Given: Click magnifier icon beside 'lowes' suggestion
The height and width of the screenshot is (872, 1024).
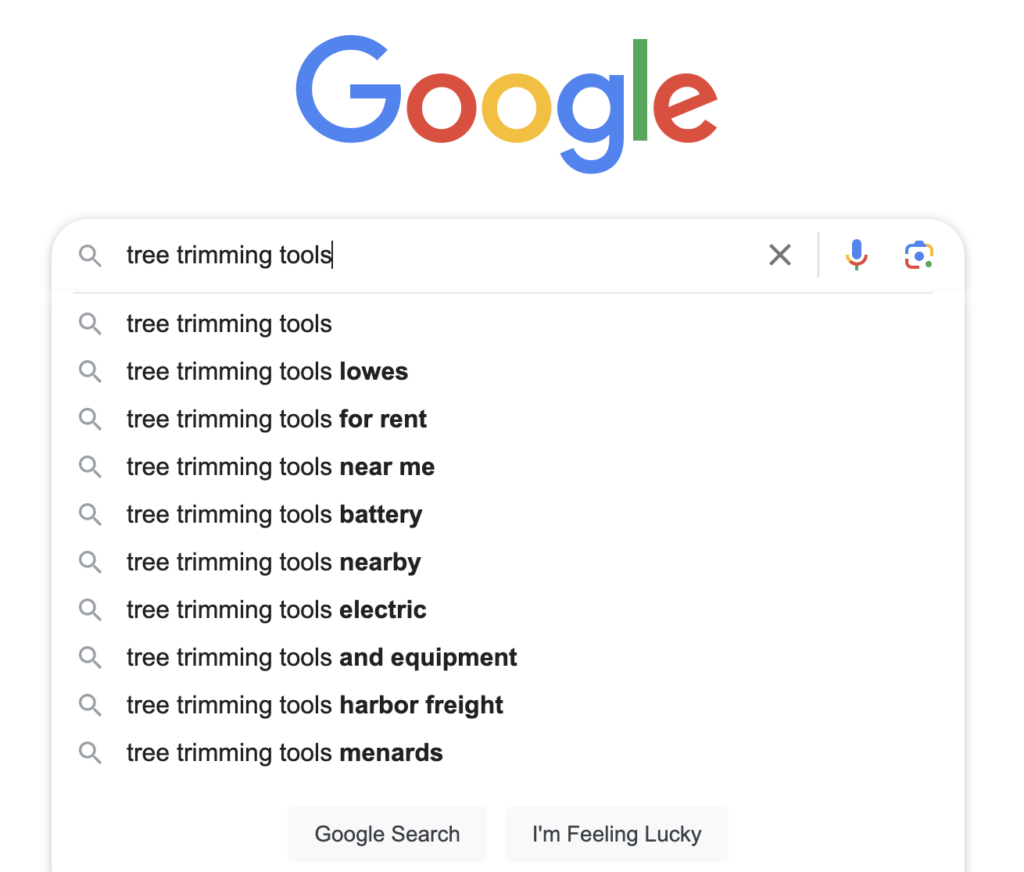Looking at the screenshot, I should click(x=90, y=372).
